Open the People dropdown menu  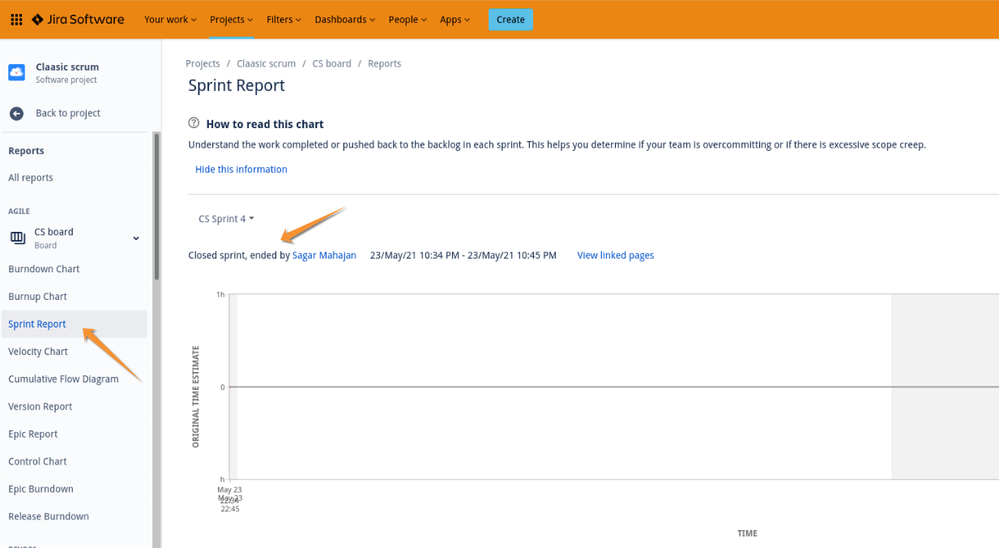tap(408, 20)
